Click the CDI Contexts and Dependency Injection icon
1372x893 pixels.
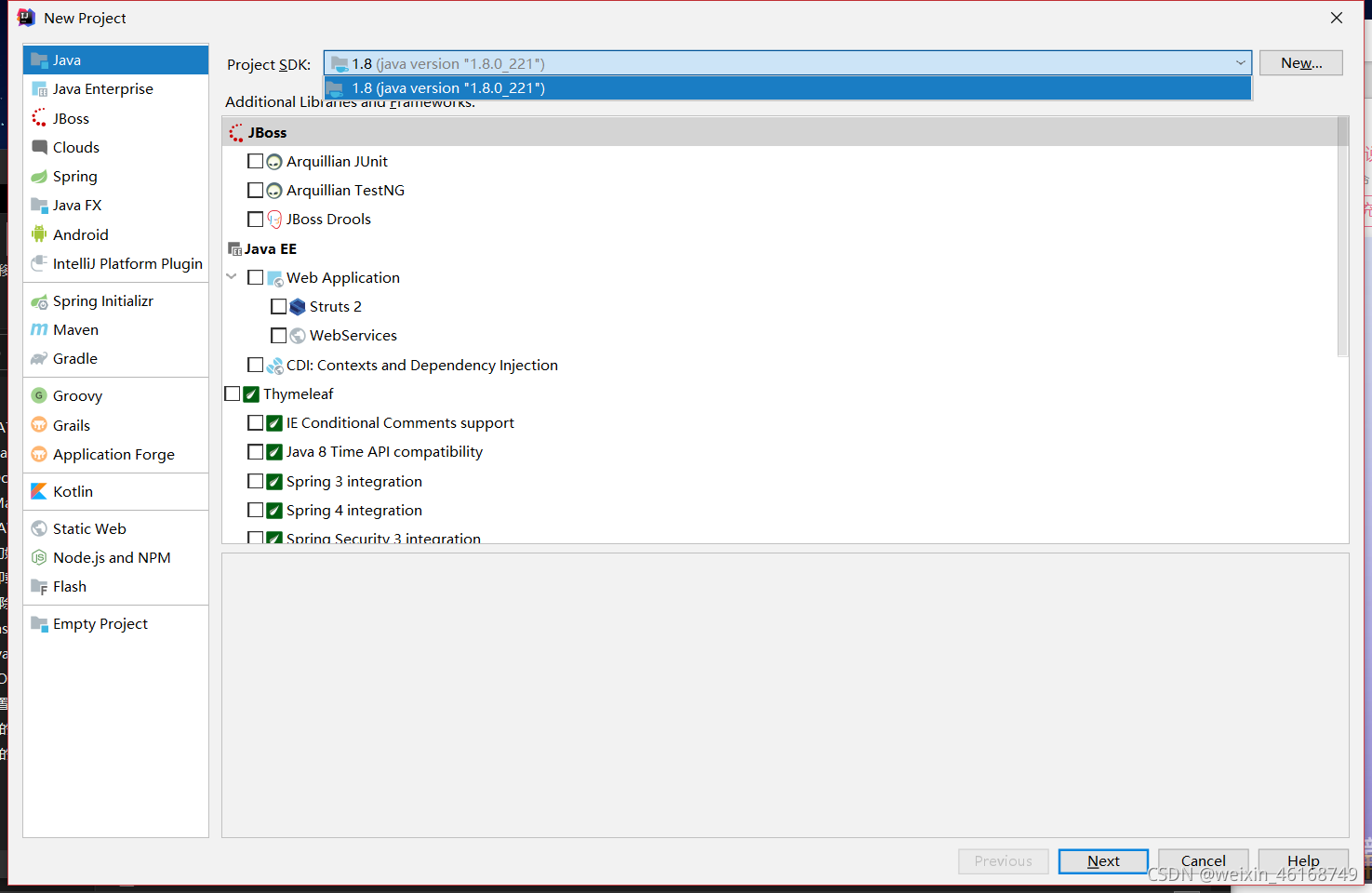(x=274, y=366)
